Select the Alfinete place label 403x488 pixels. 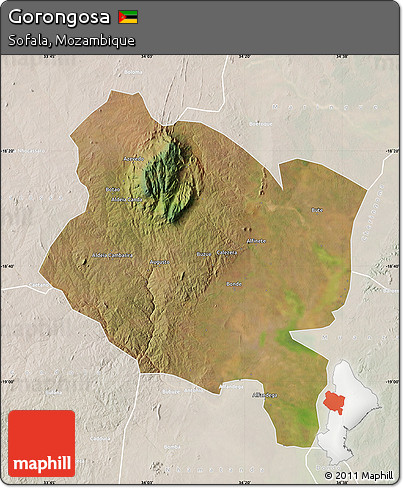coord(256,241)
